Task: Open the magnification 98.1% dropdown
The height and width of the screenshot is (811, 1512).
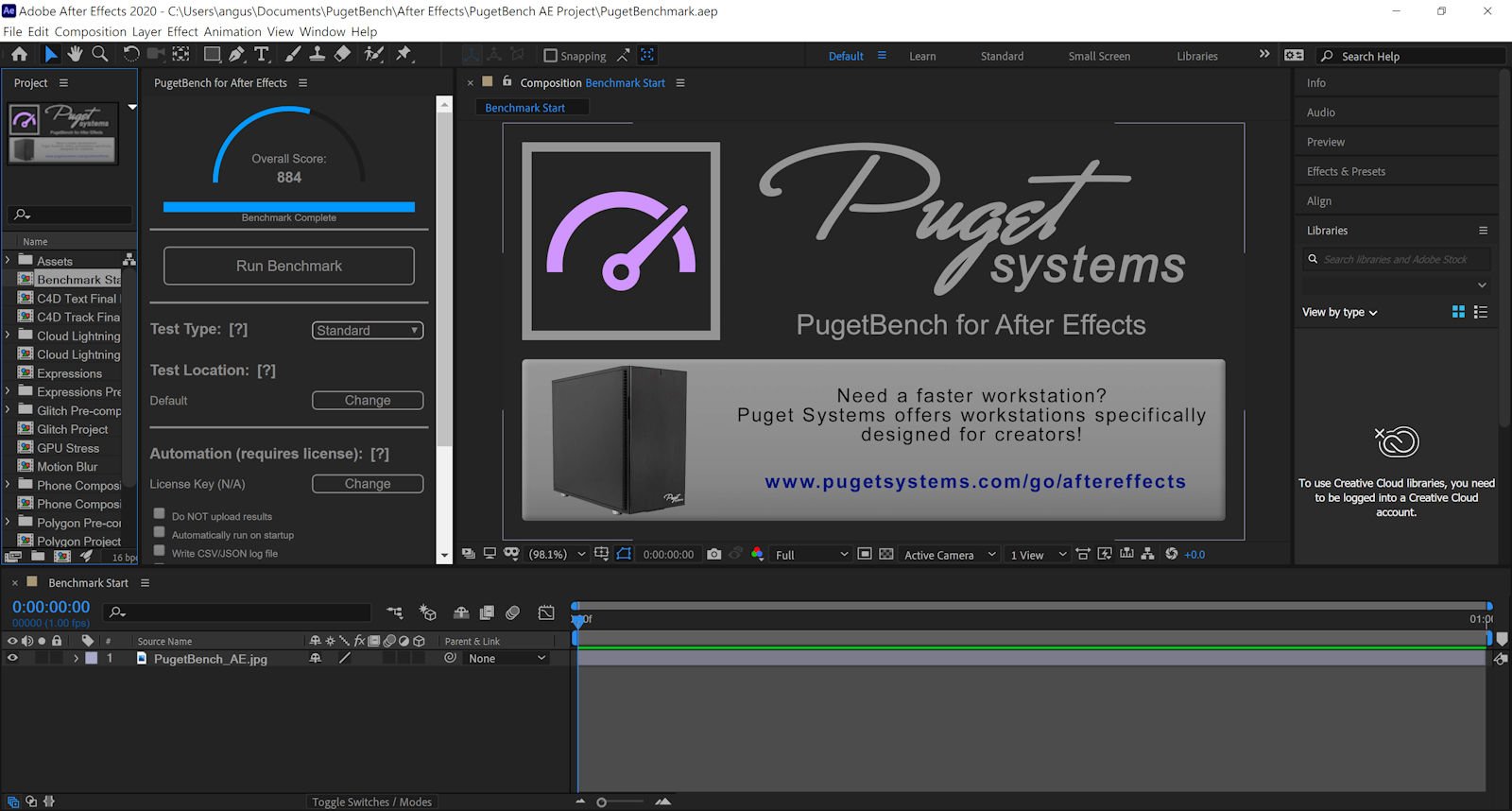Action: 558,554
